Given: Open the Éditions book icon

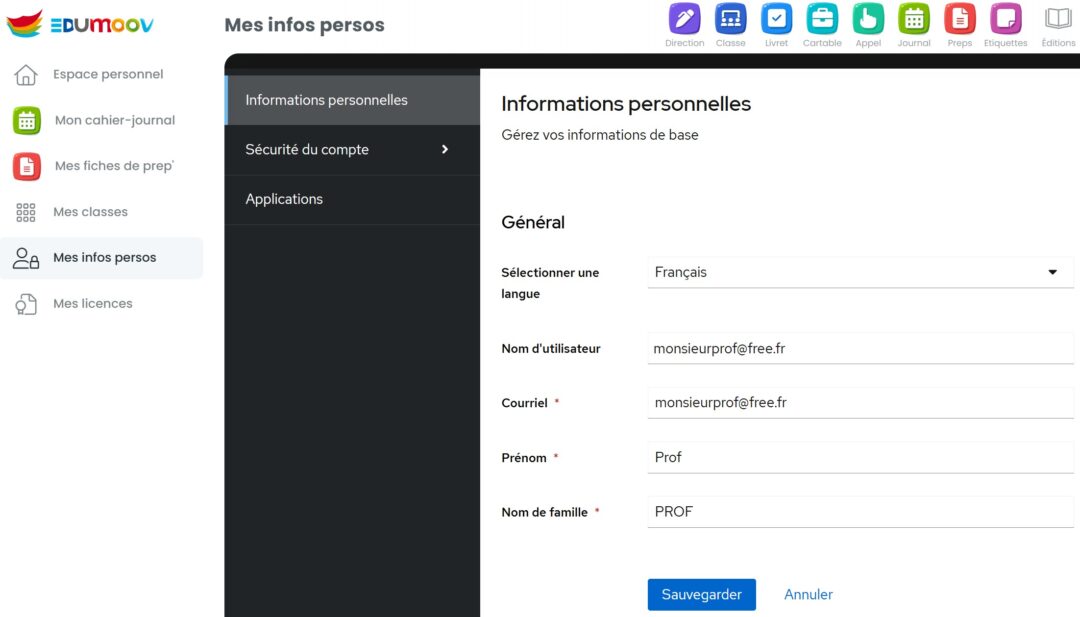Looking at the screenshot, I should (x=1058, y=19).
